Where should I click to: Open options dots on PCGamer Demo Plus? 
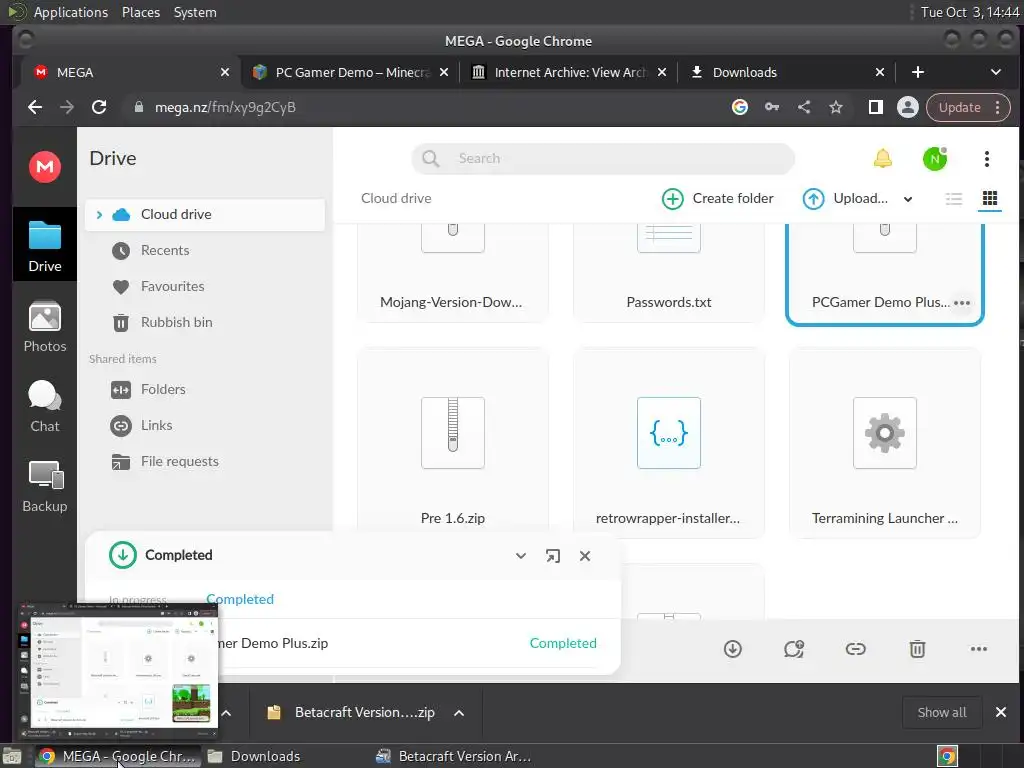(961, 302)
